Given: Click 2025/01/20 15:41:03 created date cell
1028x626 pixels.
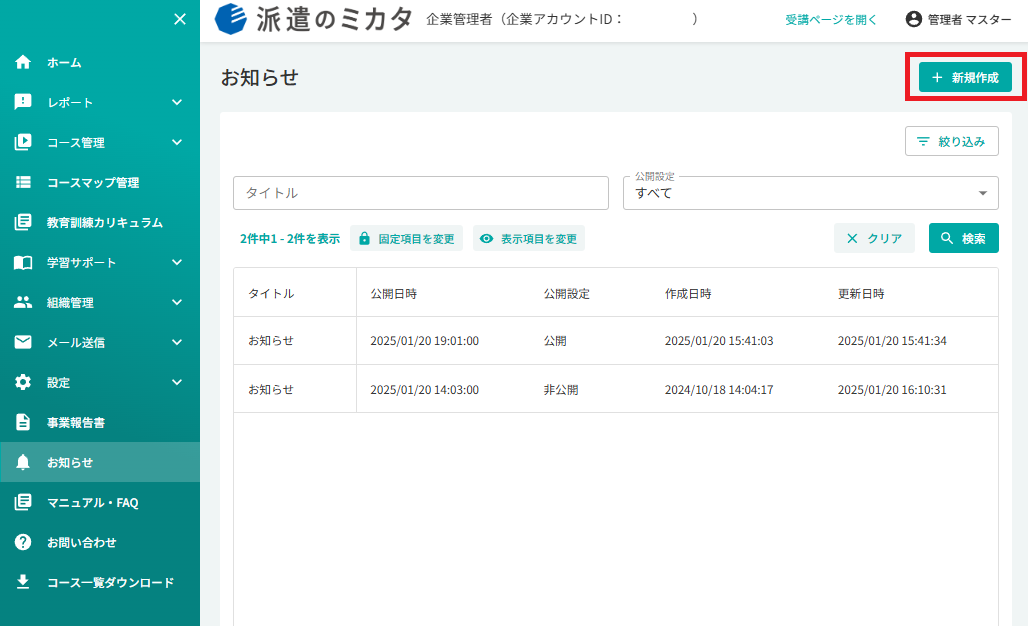Looking at the screenshot, I should tap(719, 341).
